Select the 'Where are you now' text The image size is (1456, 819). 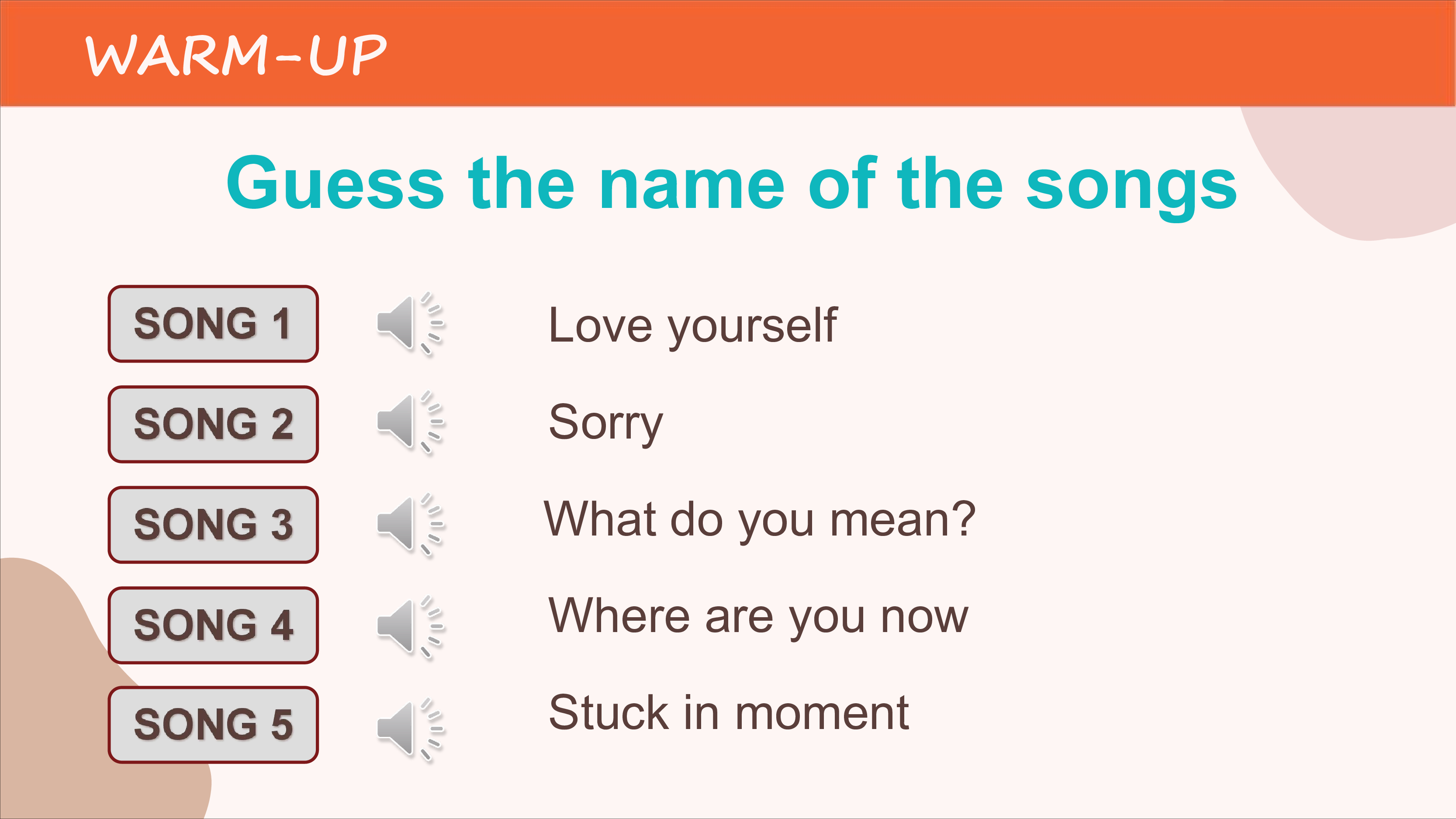pyautogui.click(x=758, y=617)
